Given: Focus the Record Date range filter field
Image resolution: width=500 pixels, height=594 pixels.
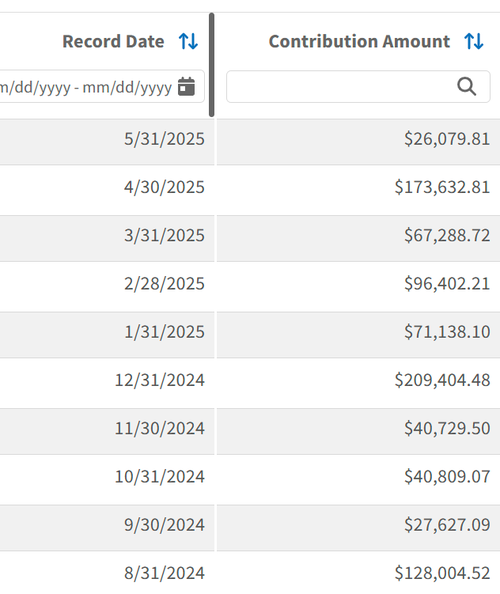Looking at the screenshot, I should [102, 86].
